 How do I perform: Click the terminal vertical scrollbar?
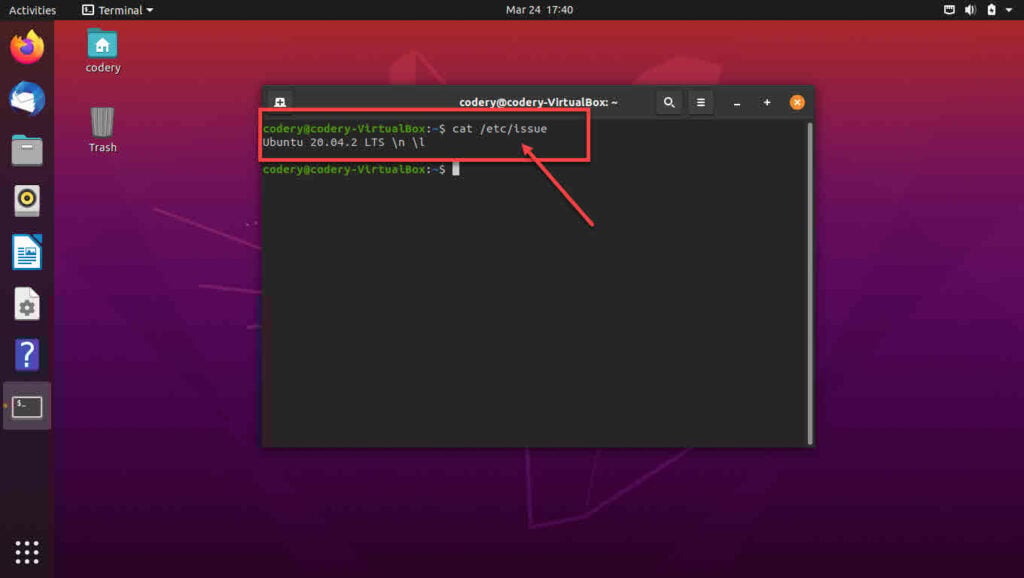(x=810, y=283)
